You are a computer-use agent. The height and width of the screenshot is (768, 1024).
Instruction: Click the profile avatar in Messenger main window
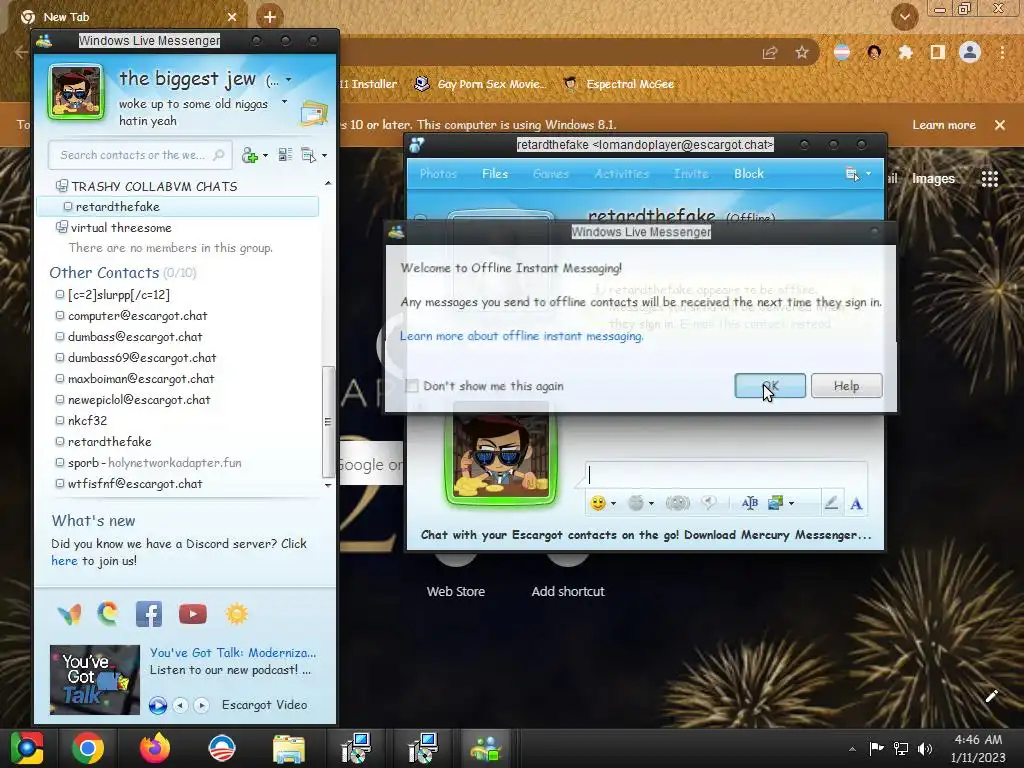click(x=76, y=92)
